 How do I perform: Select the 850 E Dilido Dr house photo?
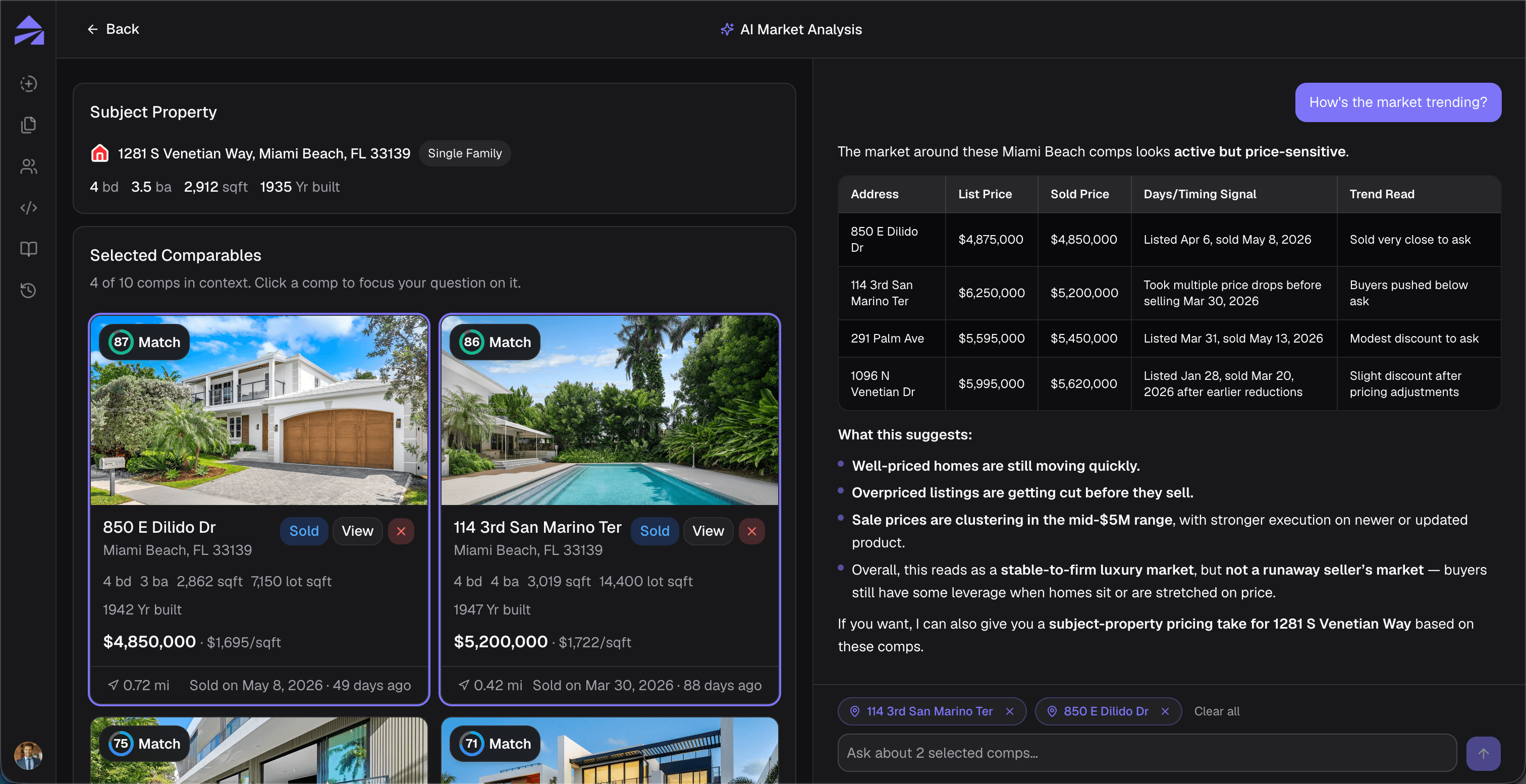point(259,410)
